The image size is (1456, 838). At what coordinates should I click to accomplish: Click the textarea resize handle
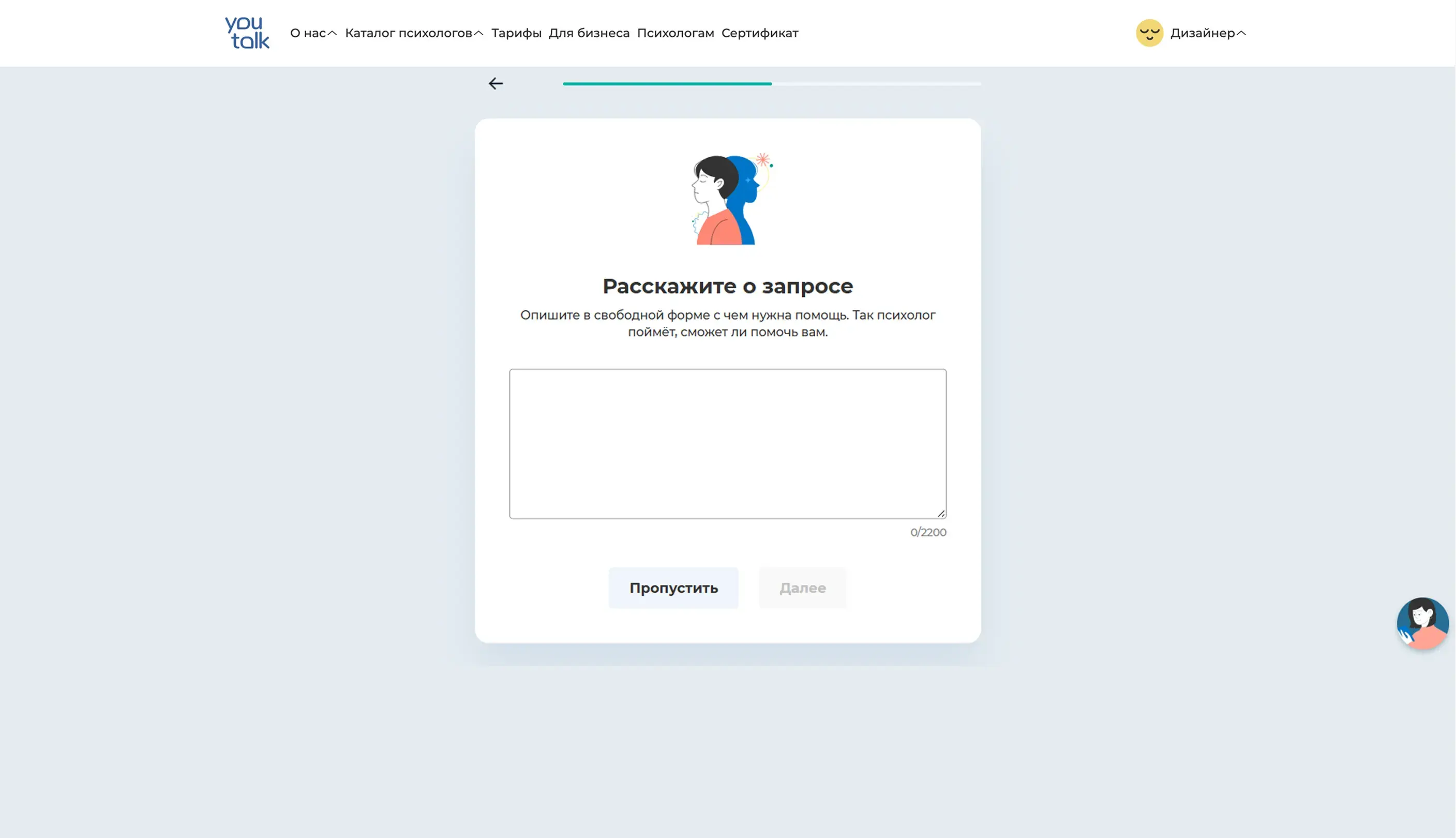941,513
